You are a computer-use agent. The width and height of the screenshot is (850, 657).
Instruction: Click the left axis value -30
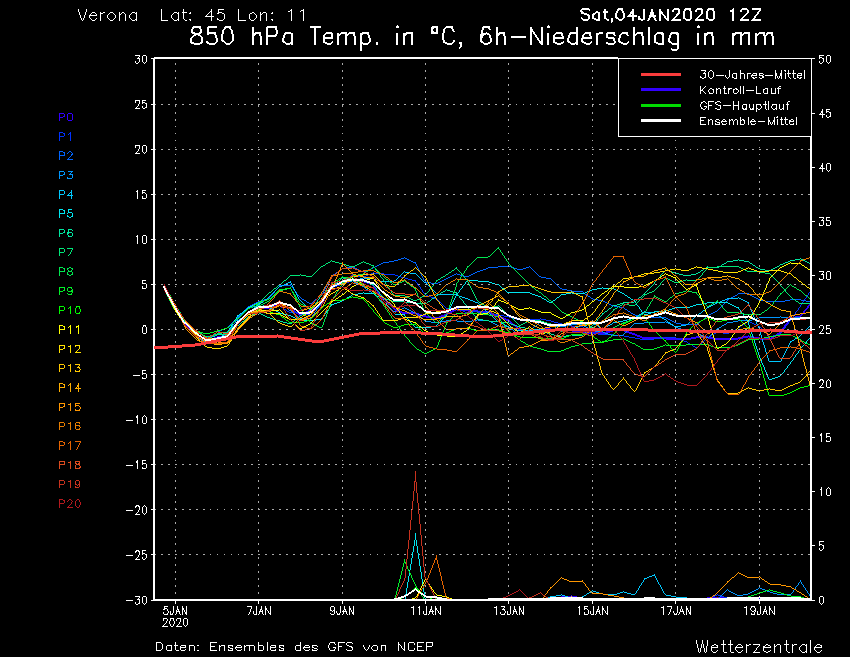click(137, 600)
